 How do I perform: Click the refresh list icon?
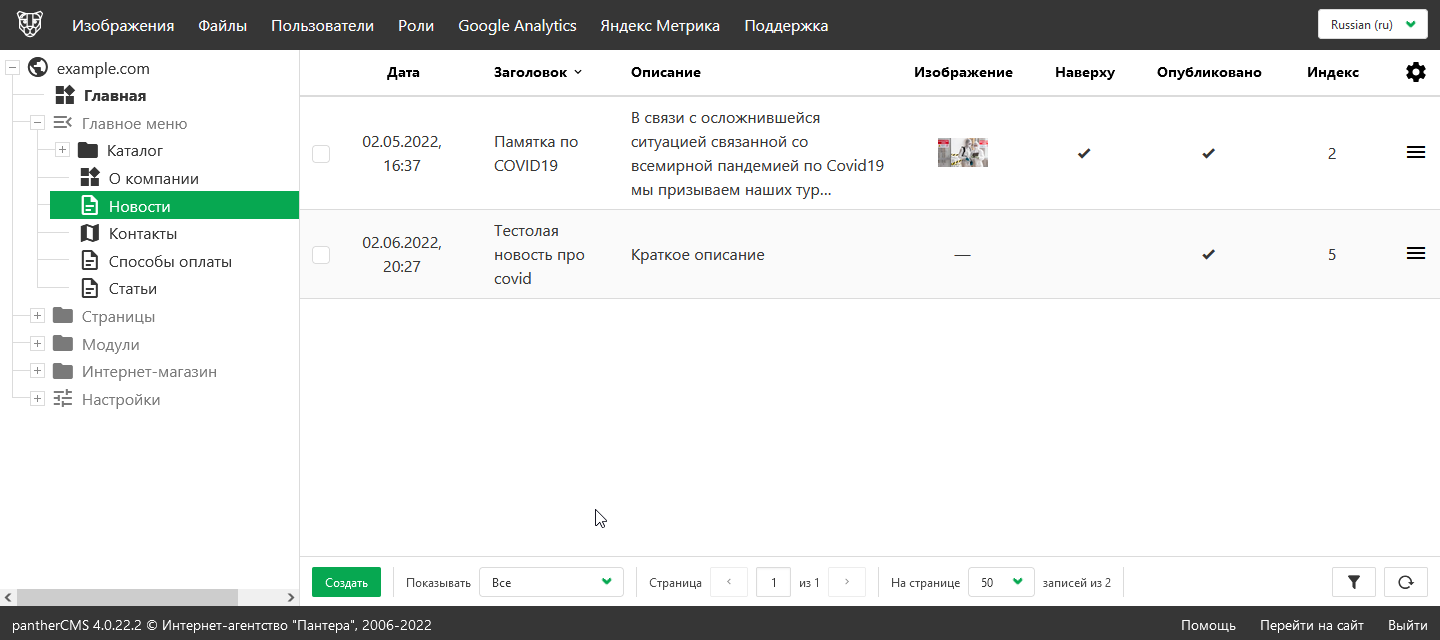click(x=1405, y=582)
